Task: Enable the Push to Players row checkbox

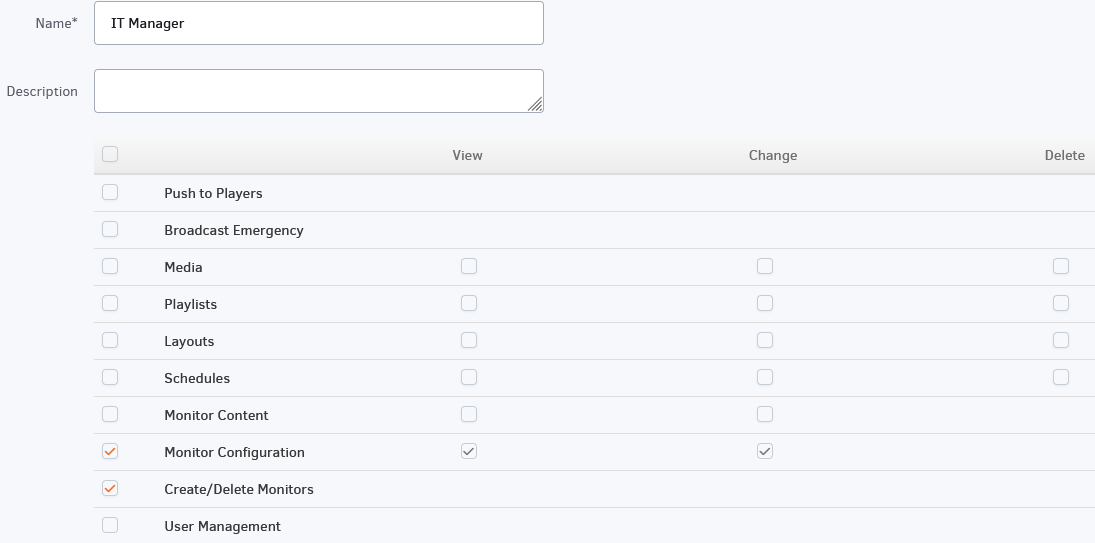Action: click(110, 192)
